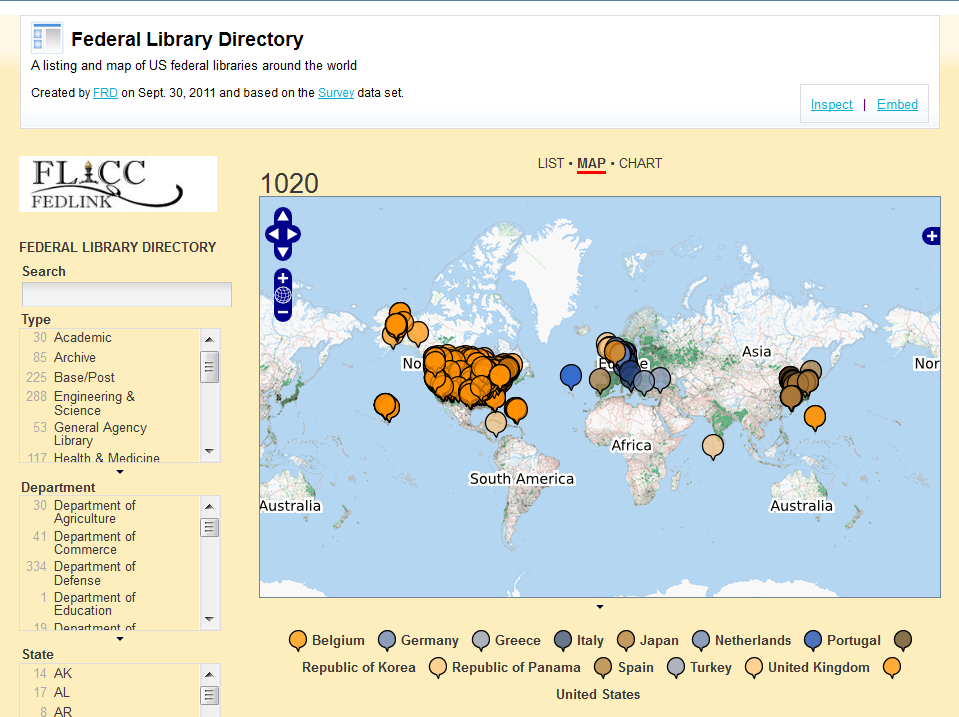
Task: Click the Embed link
Action: coord(897,104)
